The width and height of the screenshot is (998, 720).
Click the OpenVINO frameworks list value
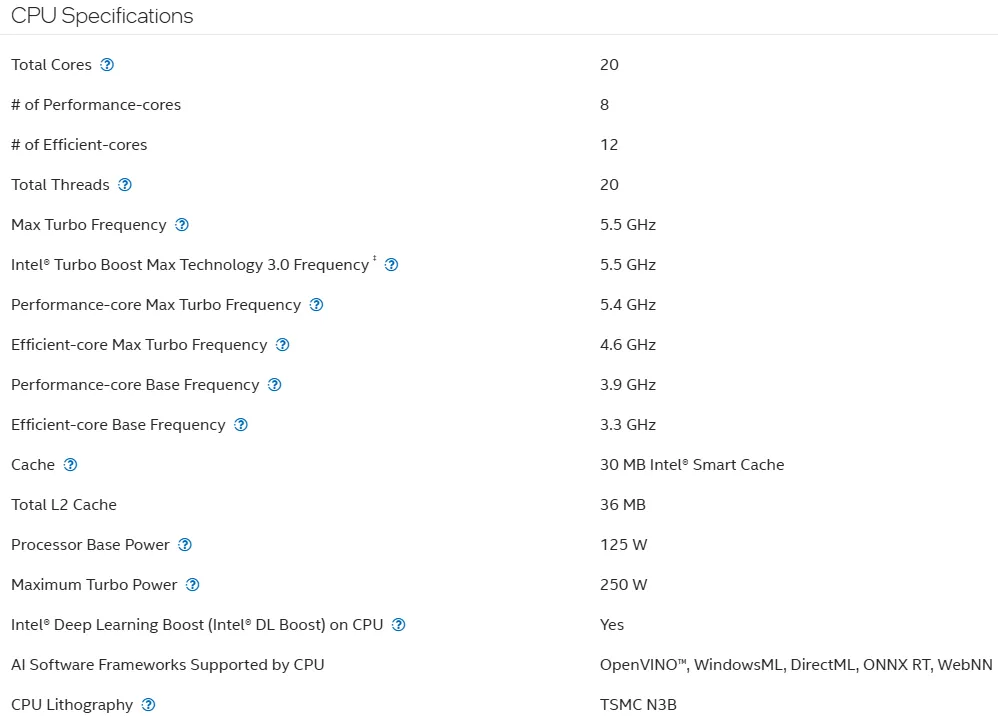[x=796, y=665]
